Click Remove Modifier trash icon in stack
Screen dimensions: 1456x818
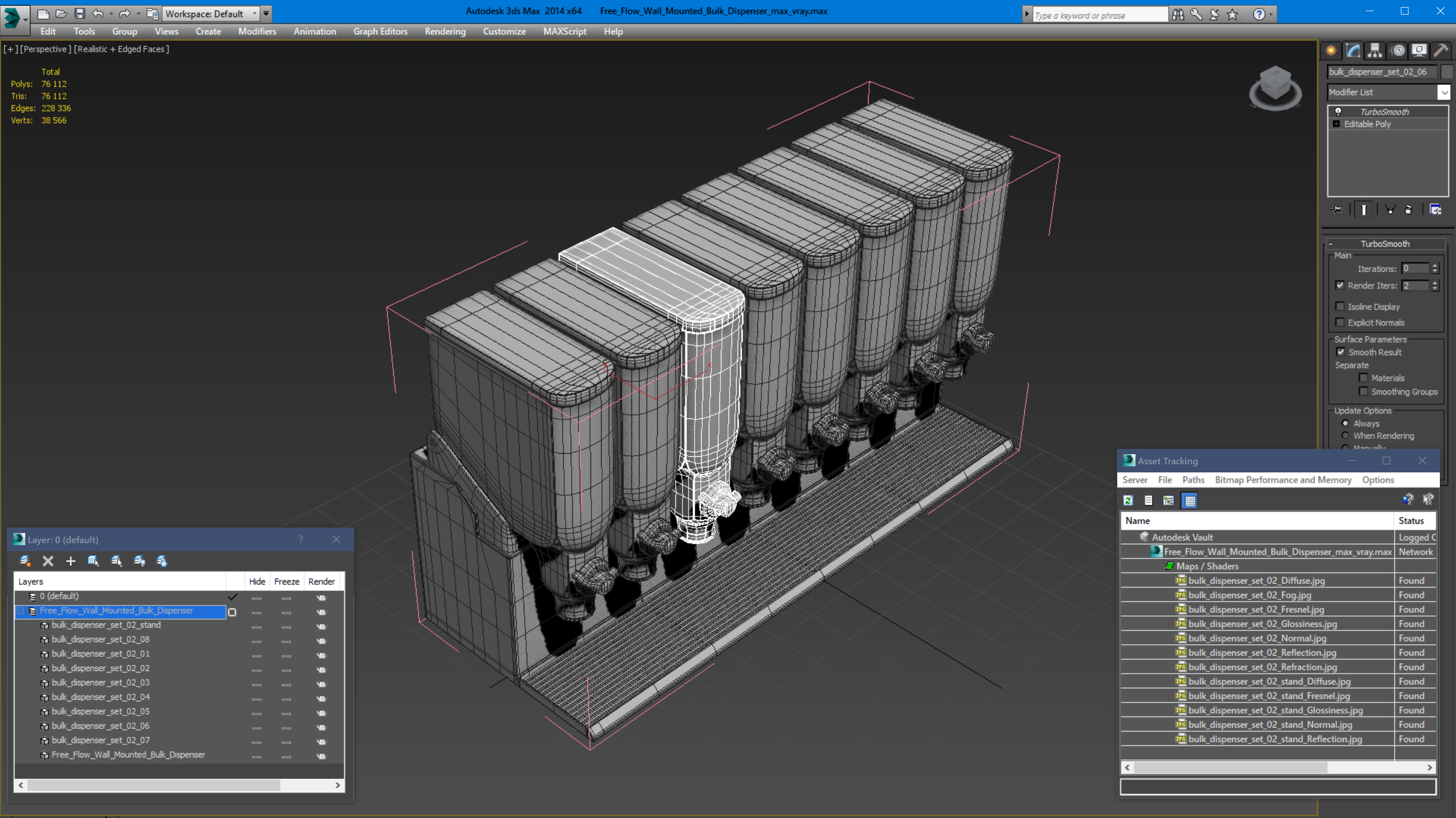click(1408, 210)
